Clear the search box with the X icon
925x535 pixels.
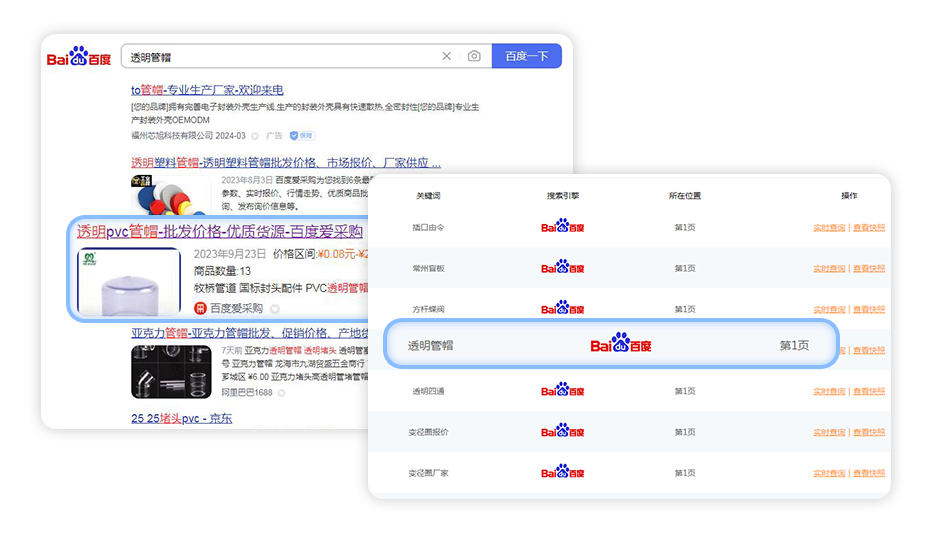point(447,56)
